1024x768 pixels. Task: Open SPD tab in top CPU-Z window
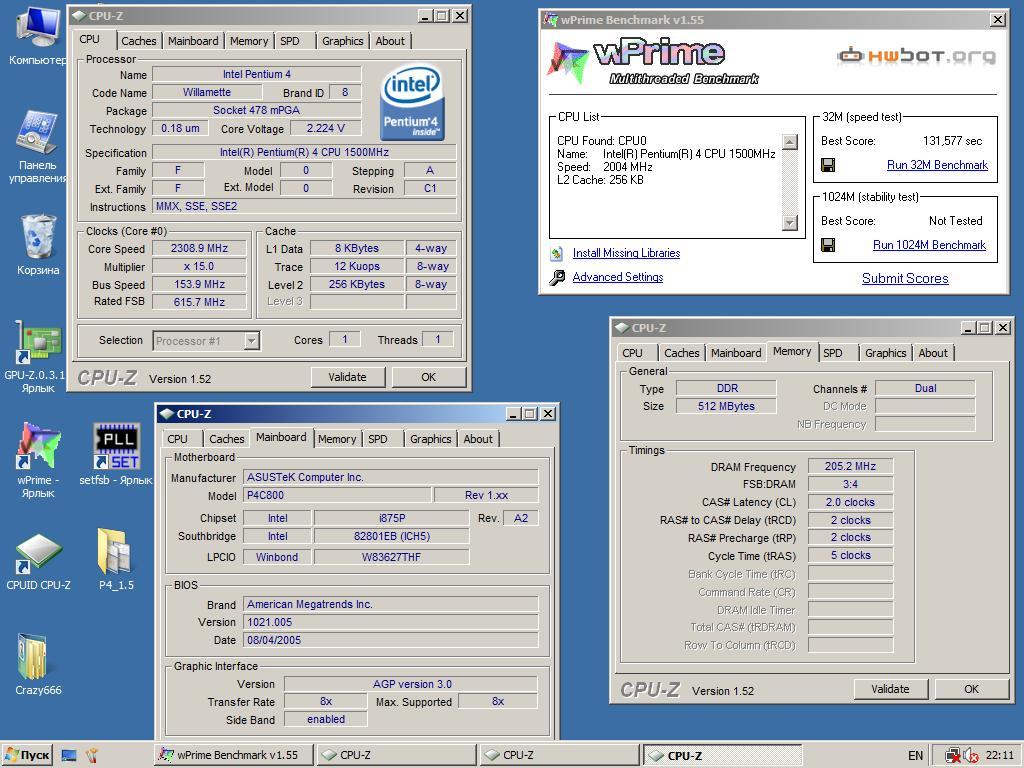coord(290,40)
